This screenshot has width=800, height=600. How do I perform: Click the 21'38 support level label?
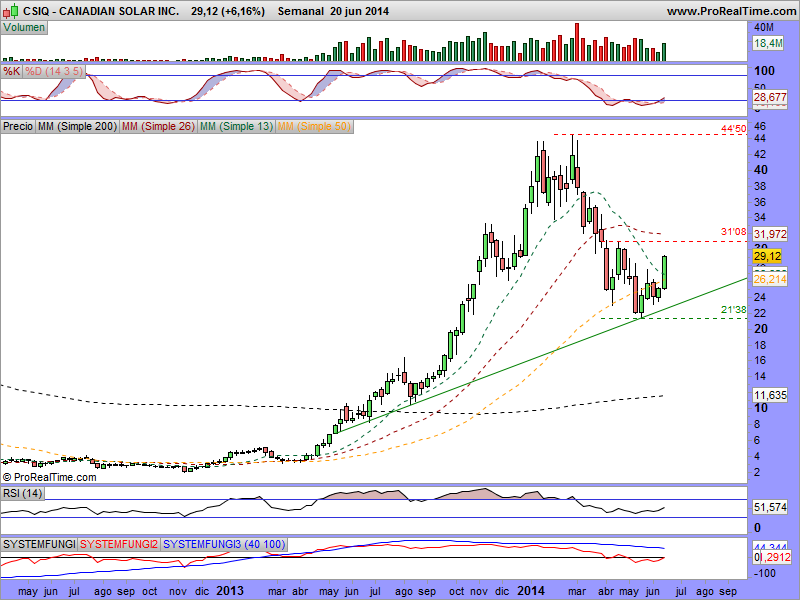(x=734, y=310)
